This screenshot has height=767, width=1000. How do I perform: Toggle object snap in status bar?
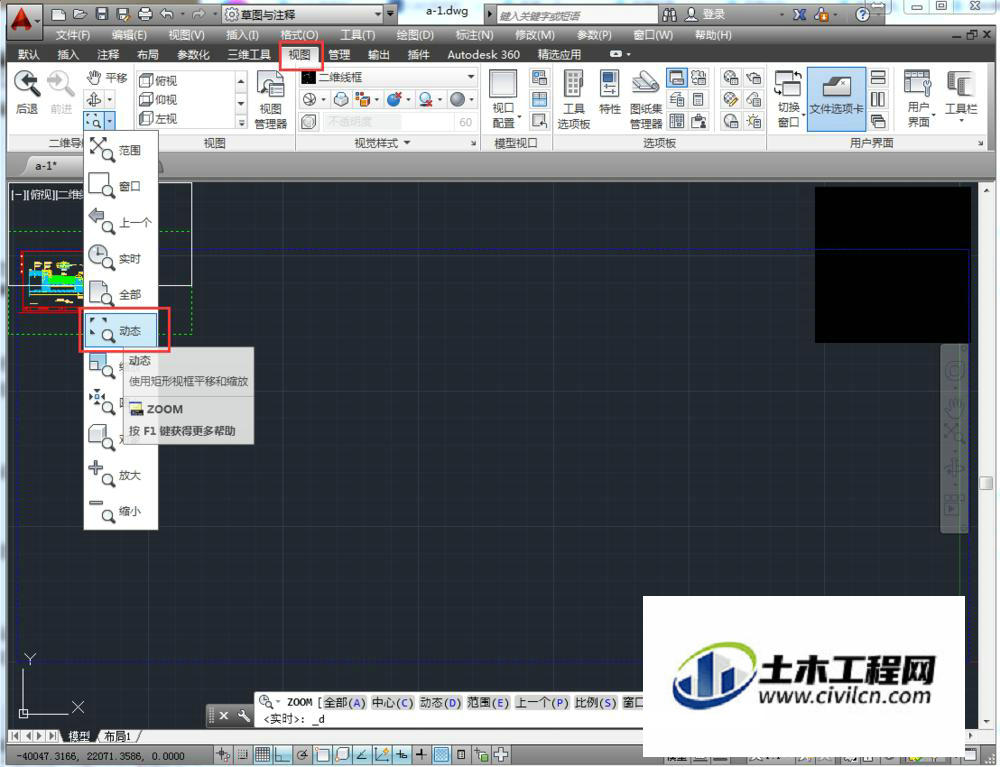(322, 755)
